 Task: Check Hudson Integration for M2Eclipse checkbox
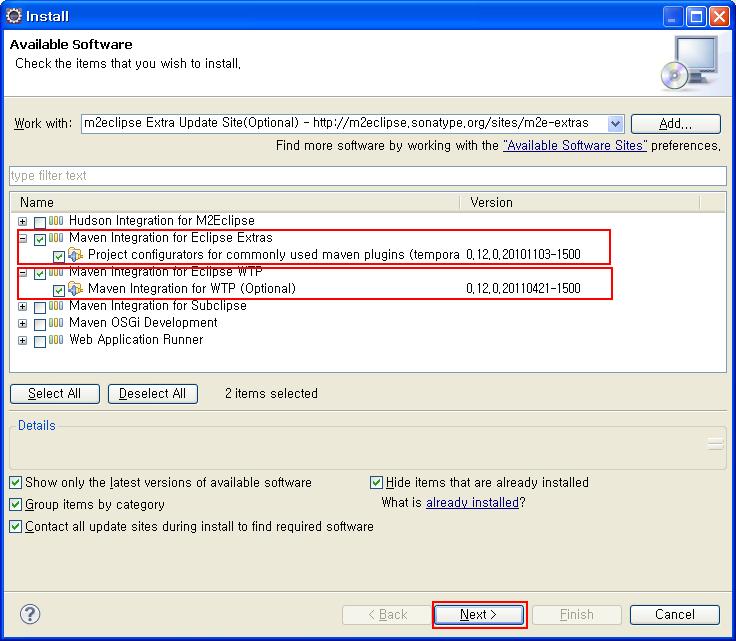point(40,222)
